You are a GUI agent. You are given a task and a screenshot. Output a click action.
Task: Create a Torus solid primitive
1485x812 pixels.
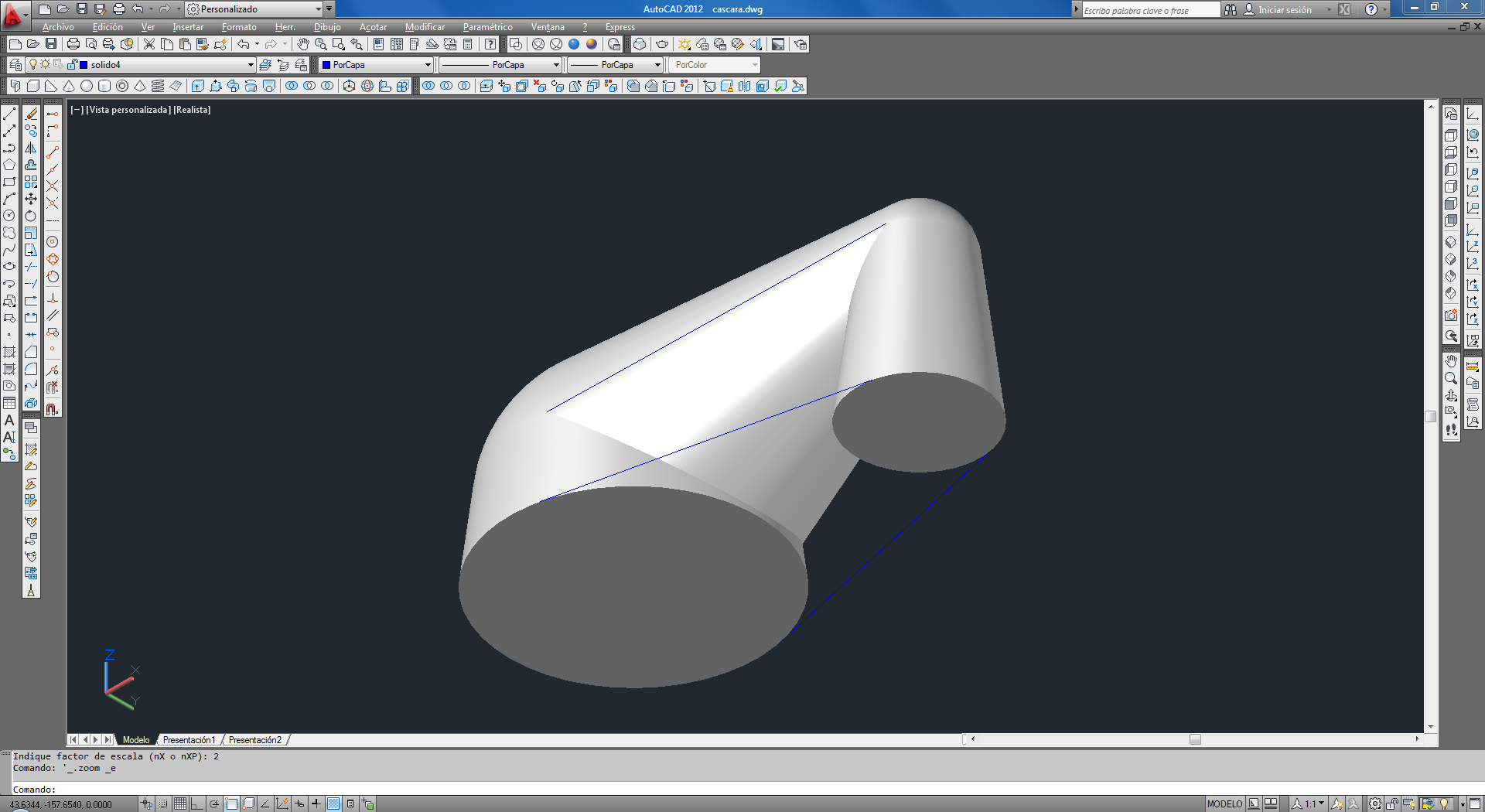point(122,86)
